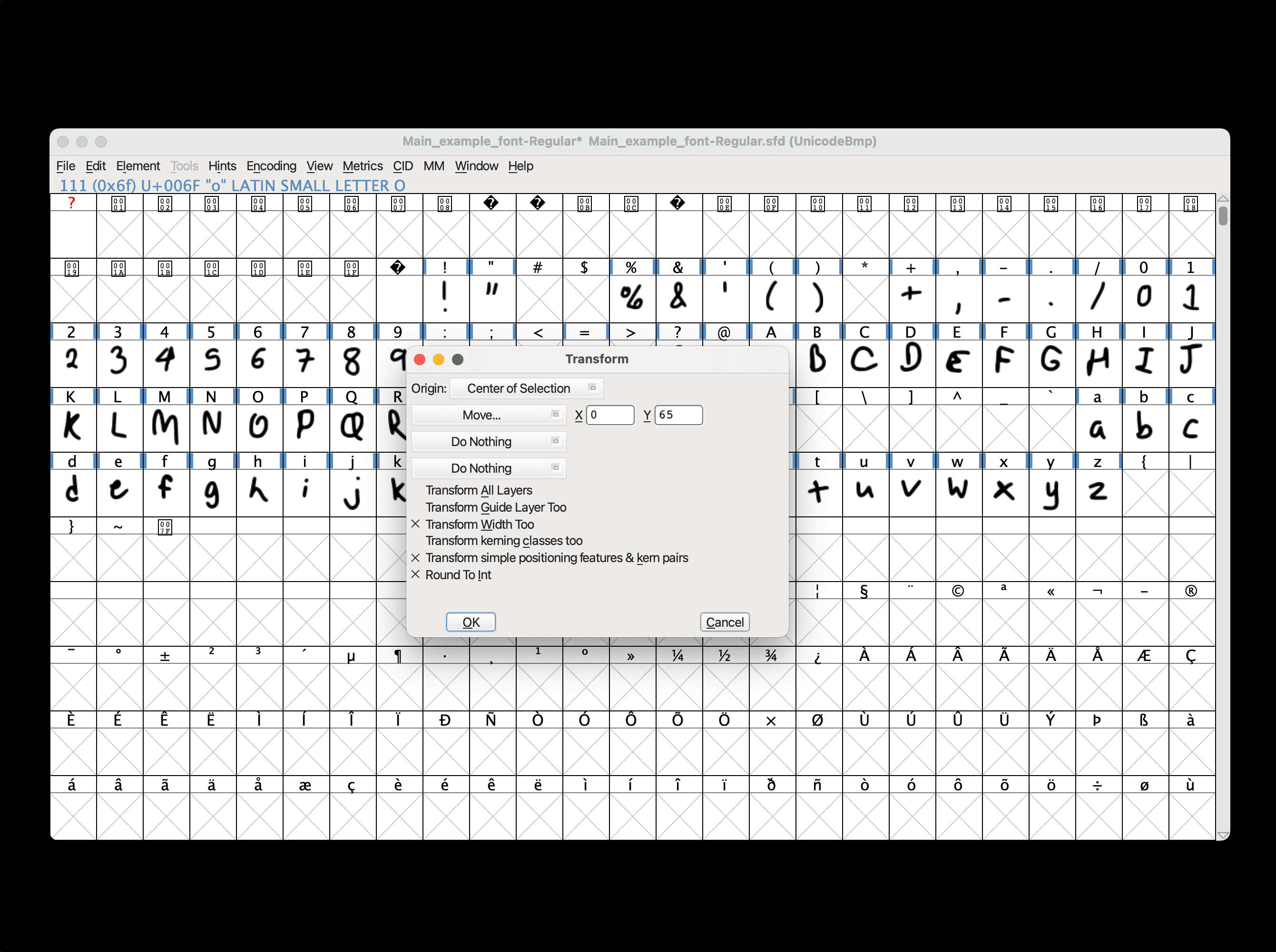Select the capital G glyph cell
Screen dimensions: 1276x952
click(1052, 363)
